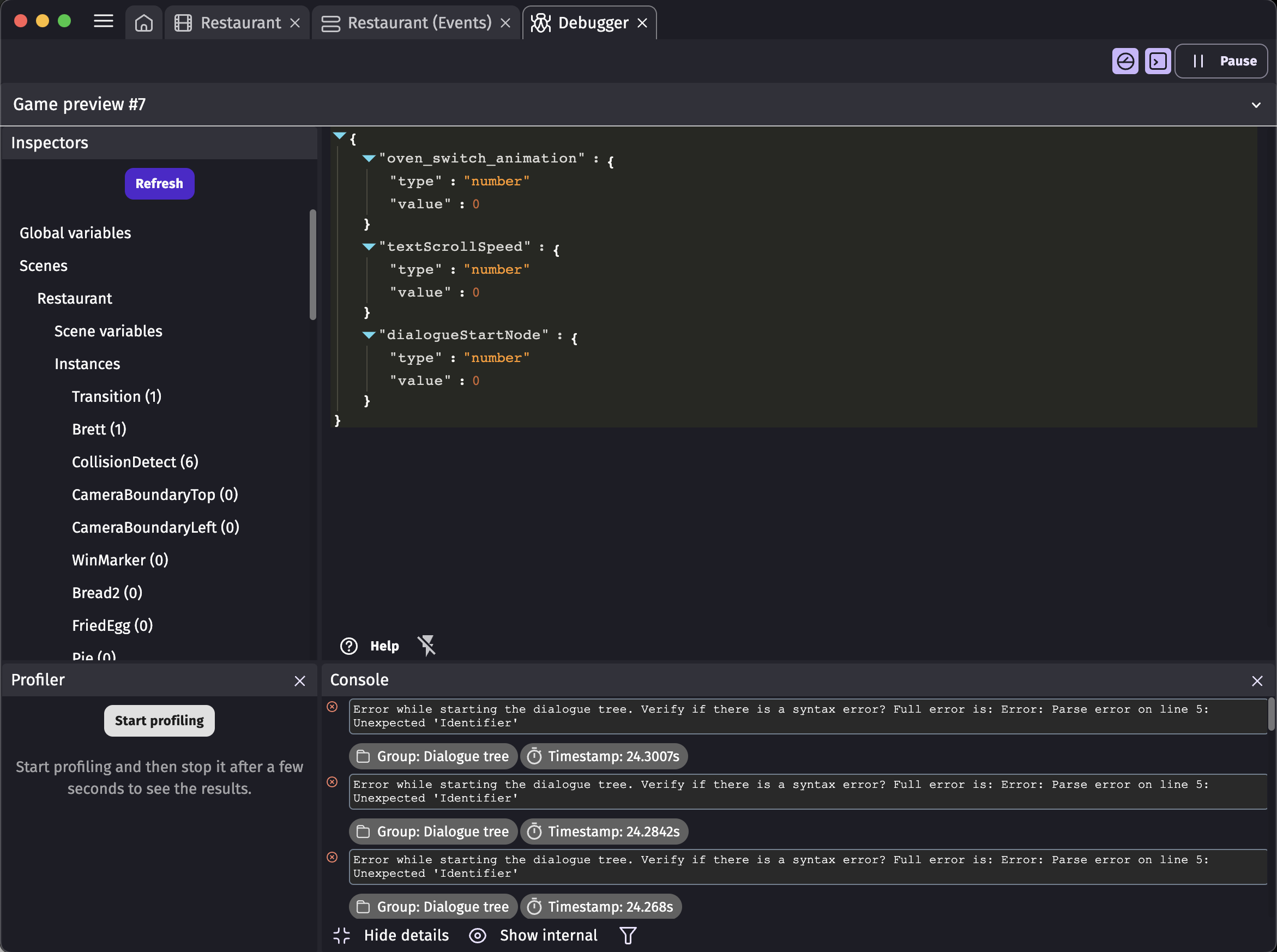Click the Refresh inspectors button
Image resolution: width=1277 pixels, height=952 pixels.
pyautogui.click(x=160, y=184)
